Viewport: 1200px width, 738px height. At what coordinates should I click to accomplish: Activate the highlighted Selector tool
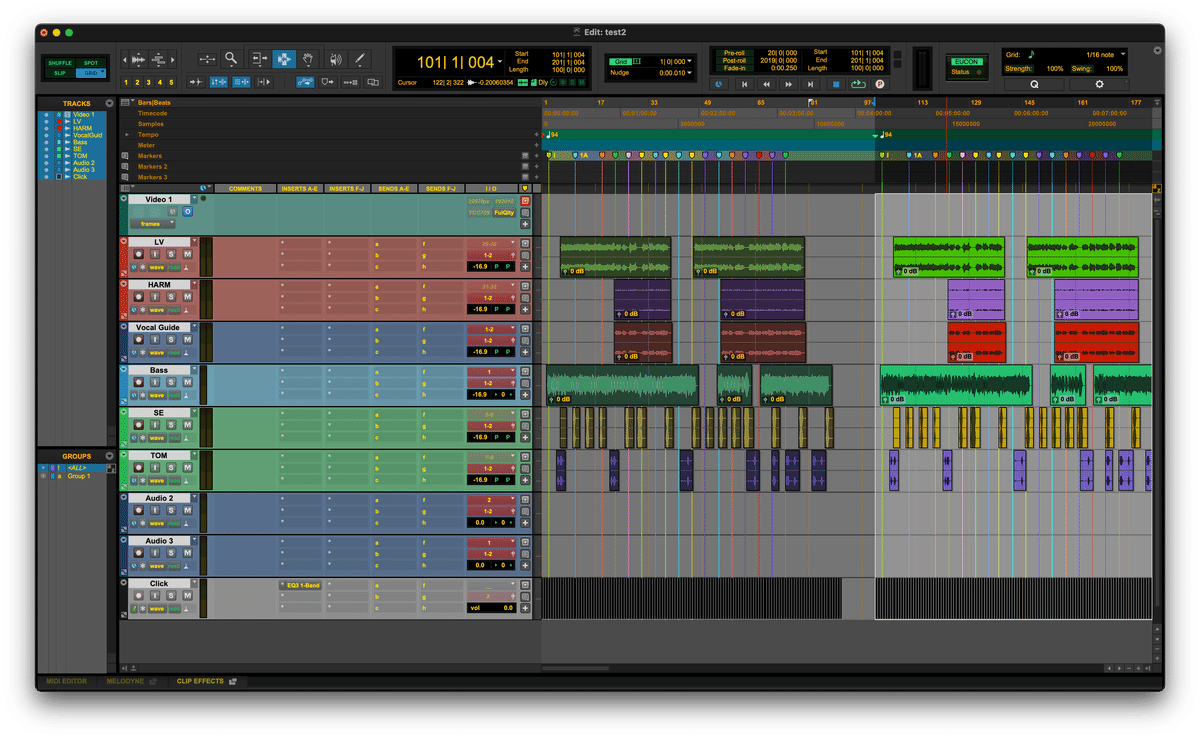coord(284,59)
